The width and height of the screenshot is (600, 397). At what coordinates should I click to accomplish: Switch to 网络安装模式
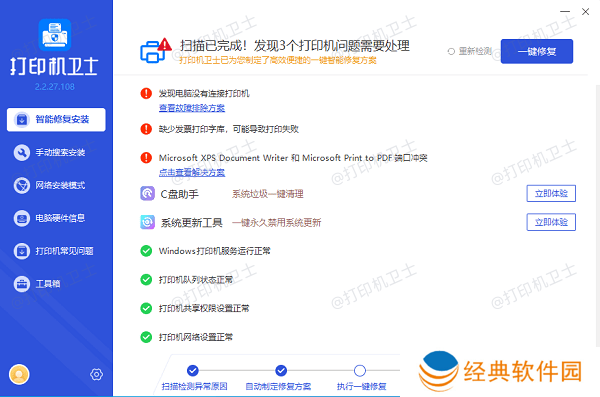pos(56,185)
